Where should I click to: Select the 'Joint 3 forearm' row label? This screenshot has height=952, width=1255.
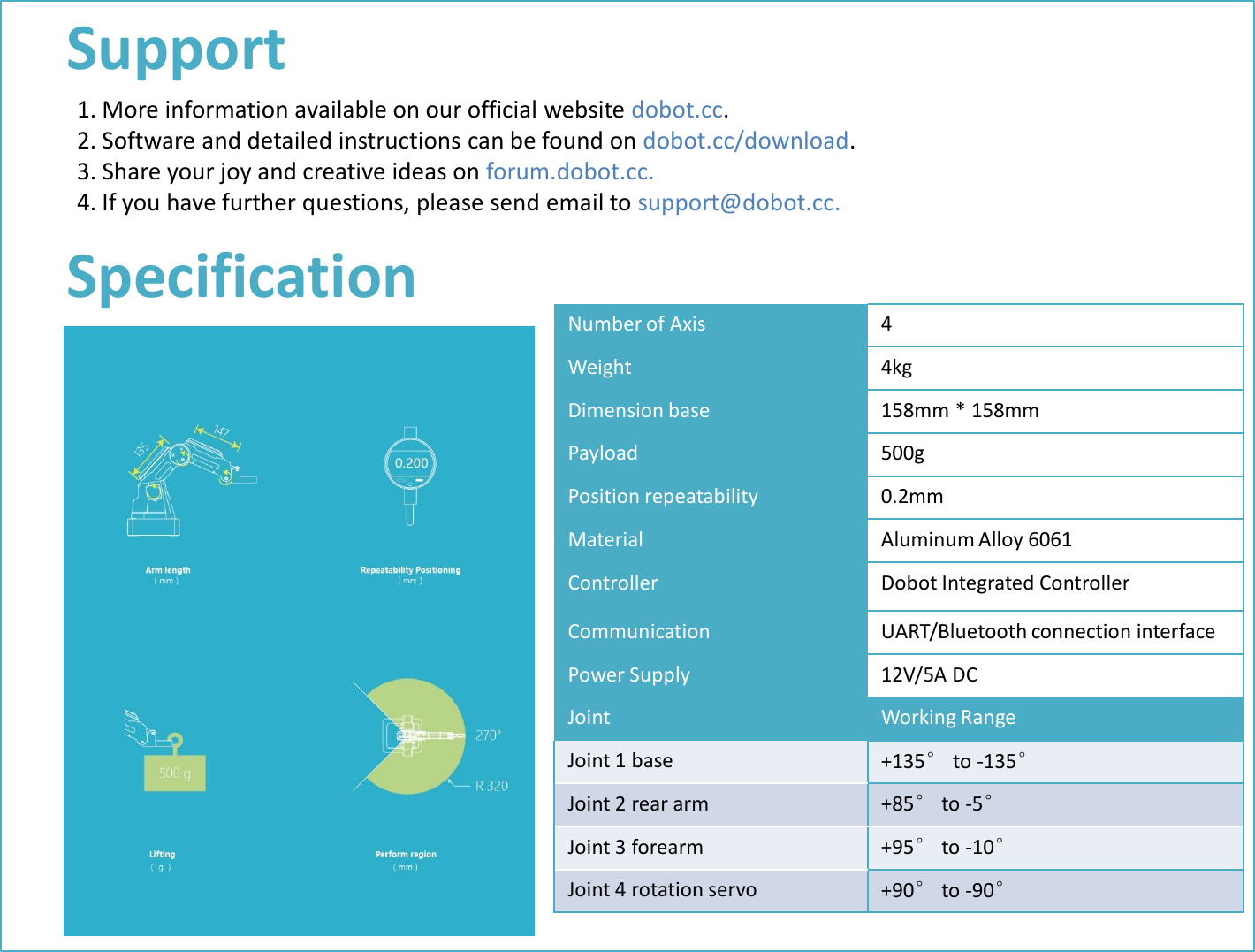(711, 848)
